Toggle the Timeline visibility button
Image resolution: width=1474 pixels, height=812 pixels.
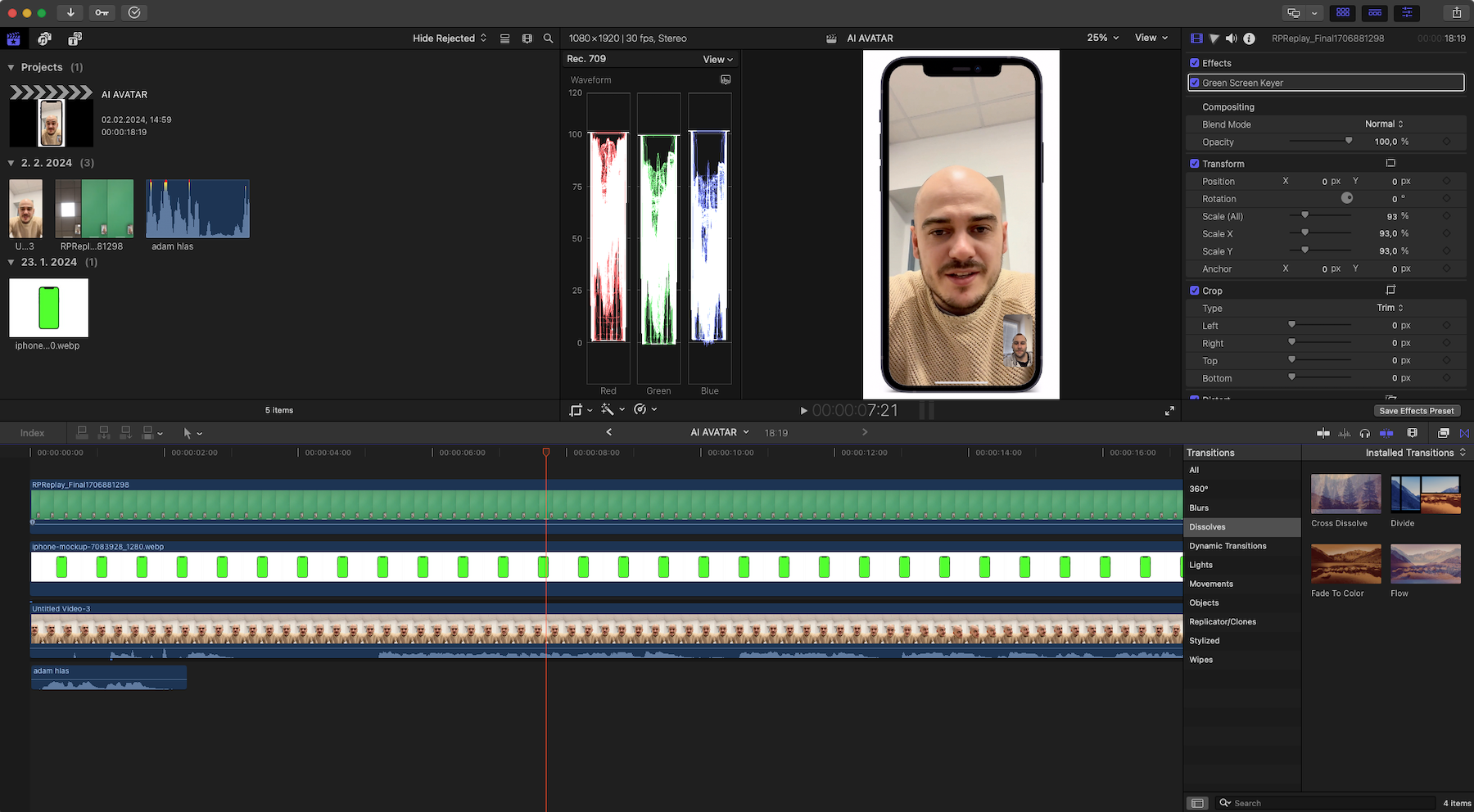tap(1375, 12)
